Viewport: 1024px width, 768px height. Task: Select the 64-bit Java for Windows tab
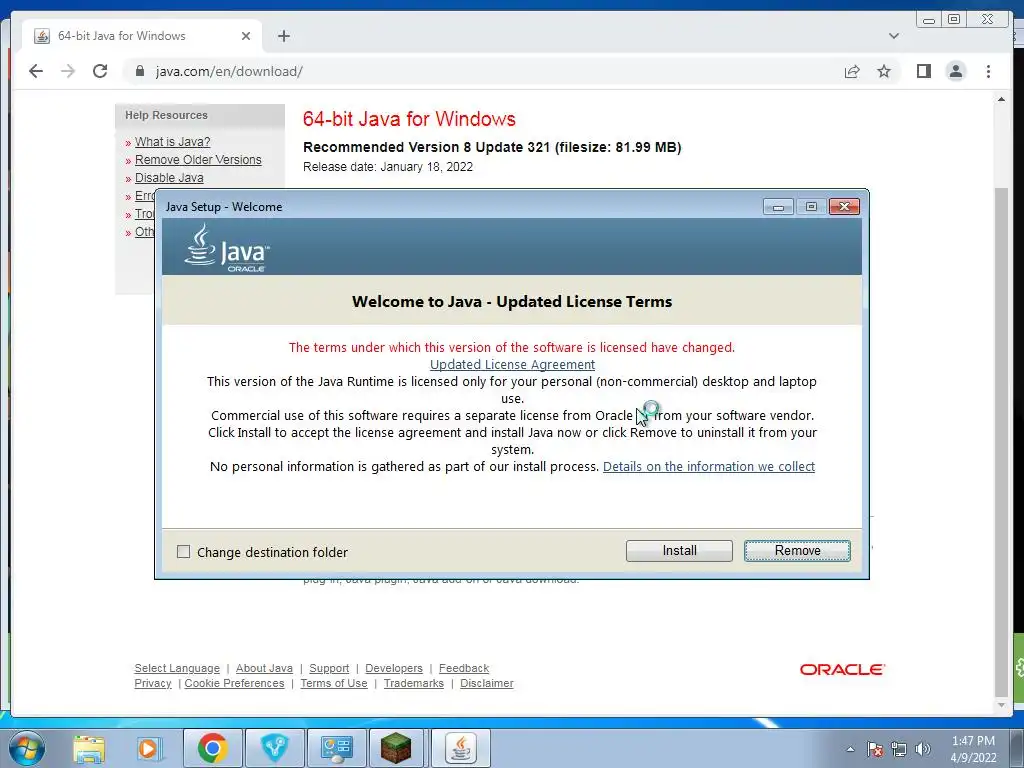(x=142, y=36)
